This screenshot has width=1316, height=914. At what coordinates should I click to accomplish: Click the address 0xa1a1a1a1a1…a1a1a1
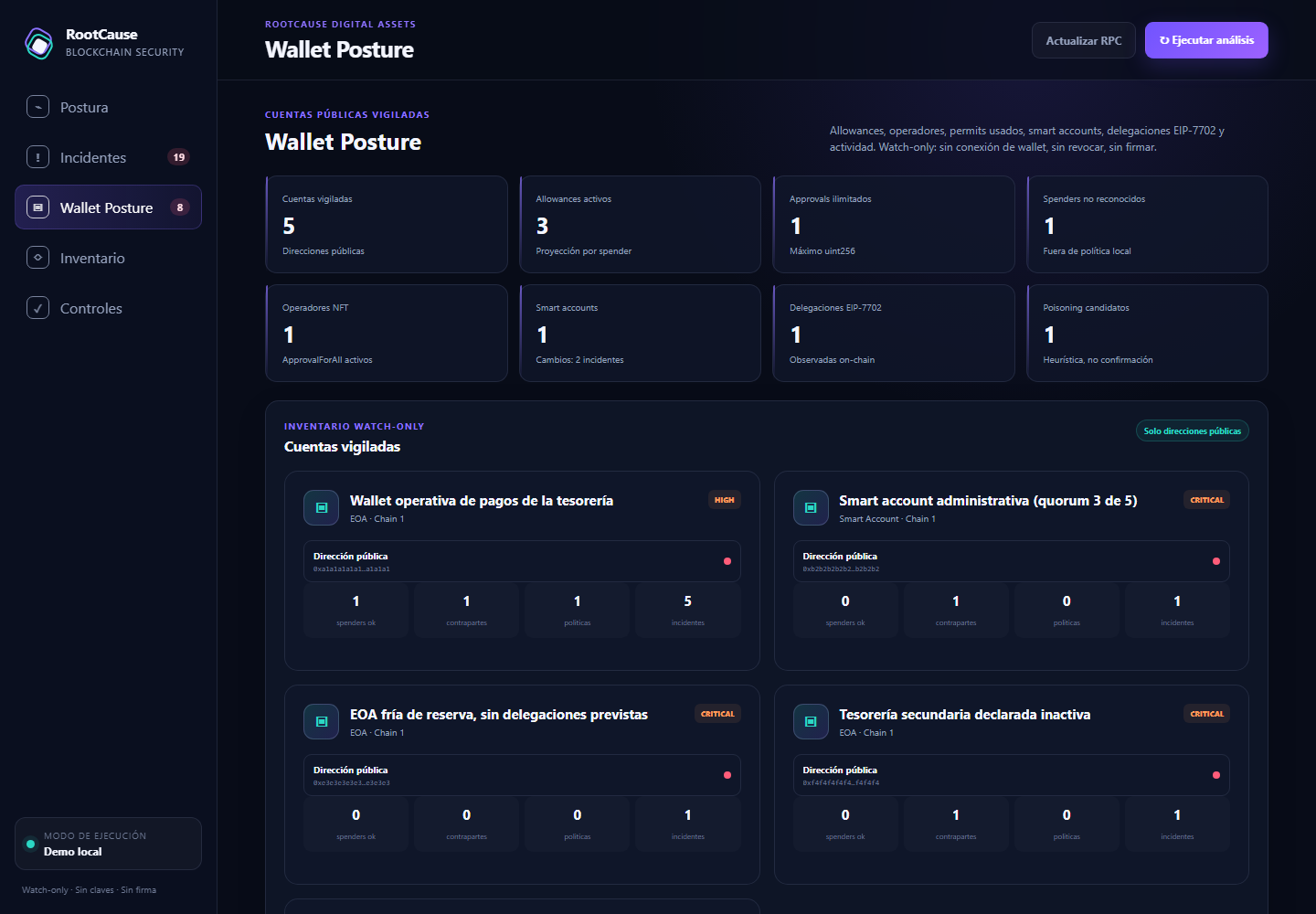coord(352,569)
